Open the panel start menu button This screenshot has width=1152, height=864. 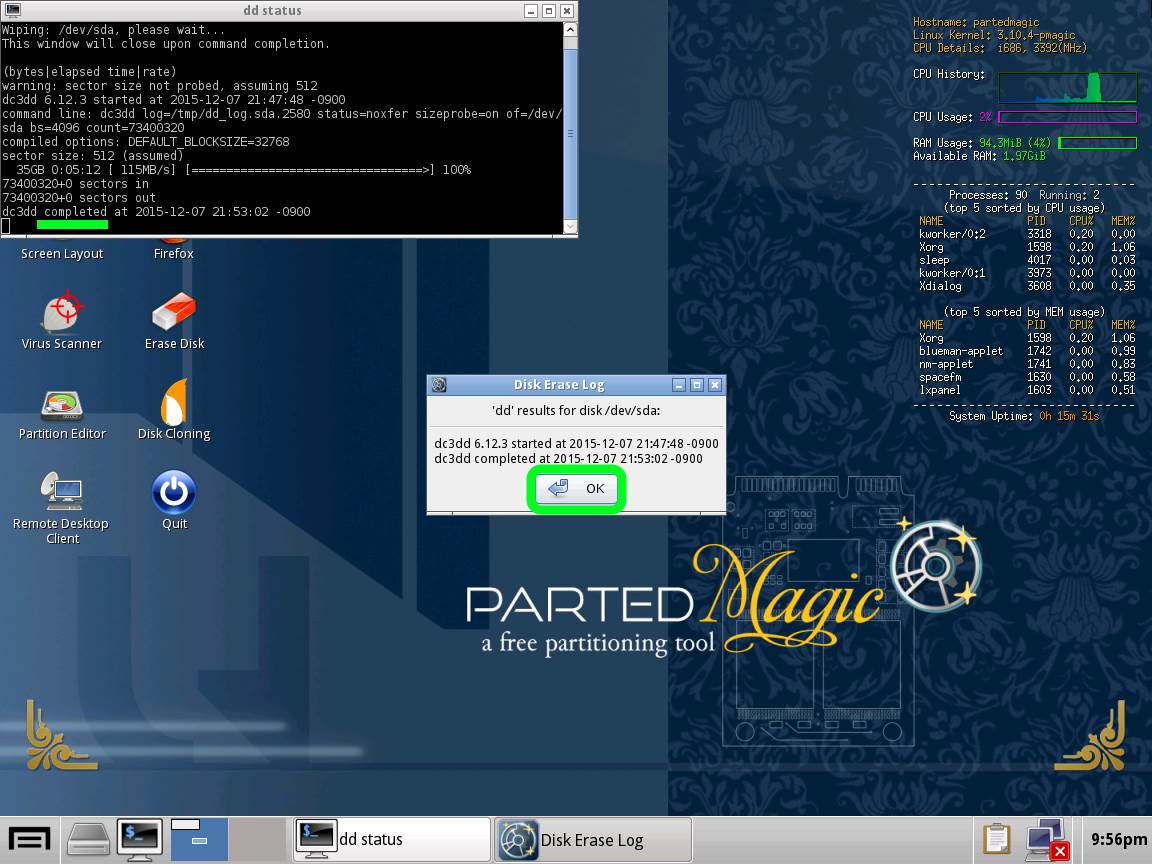tap(29, 839)
